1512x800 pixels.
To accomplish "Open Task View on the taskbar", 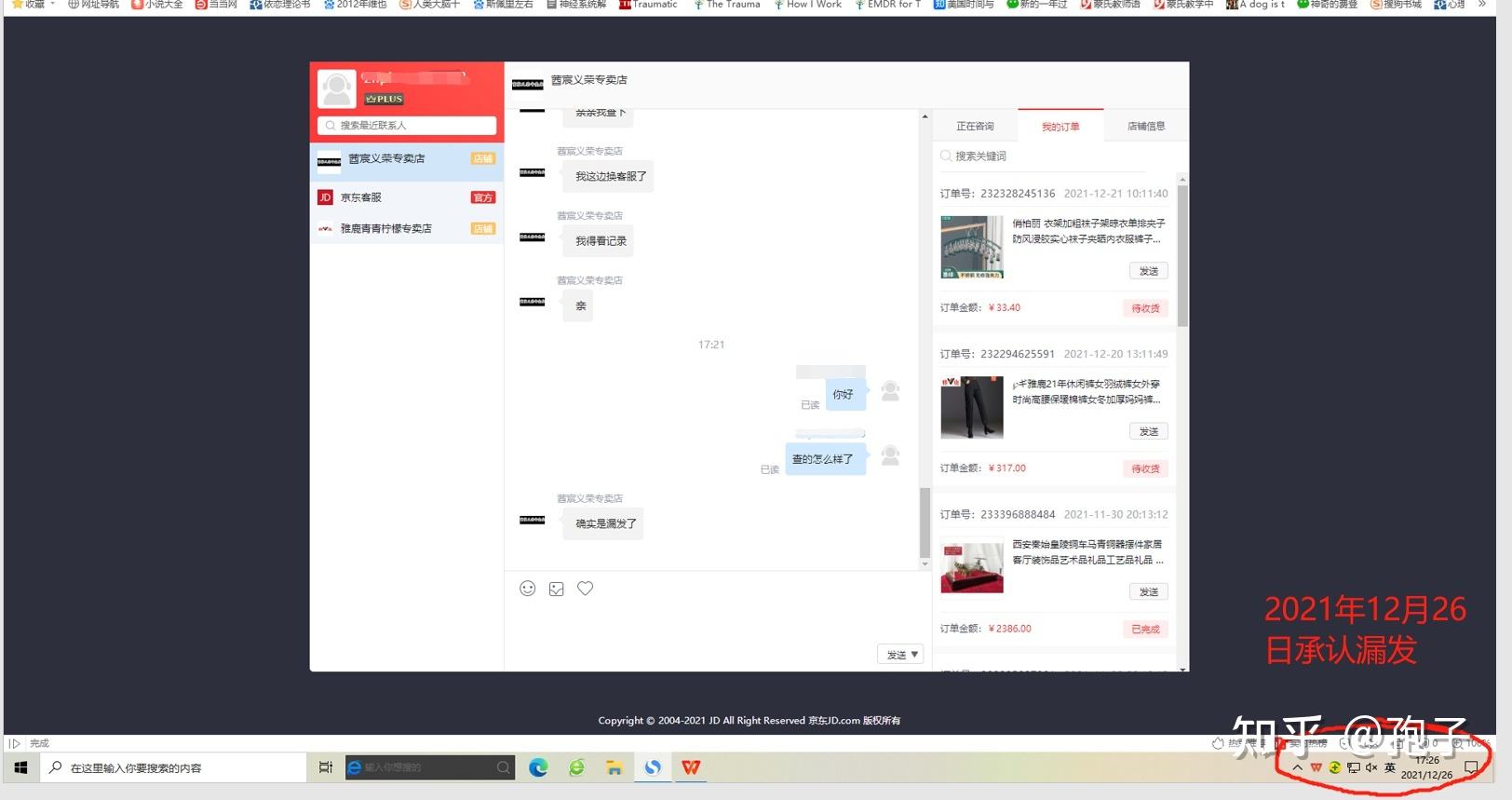I will 326,767.
